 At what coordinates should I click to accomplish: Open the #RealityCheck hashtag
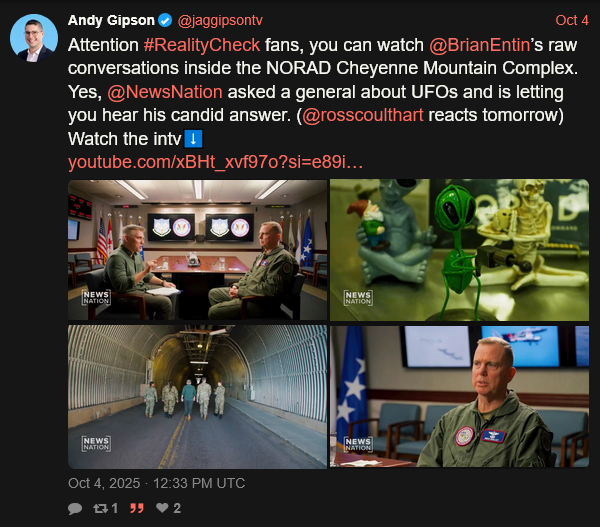202,45
